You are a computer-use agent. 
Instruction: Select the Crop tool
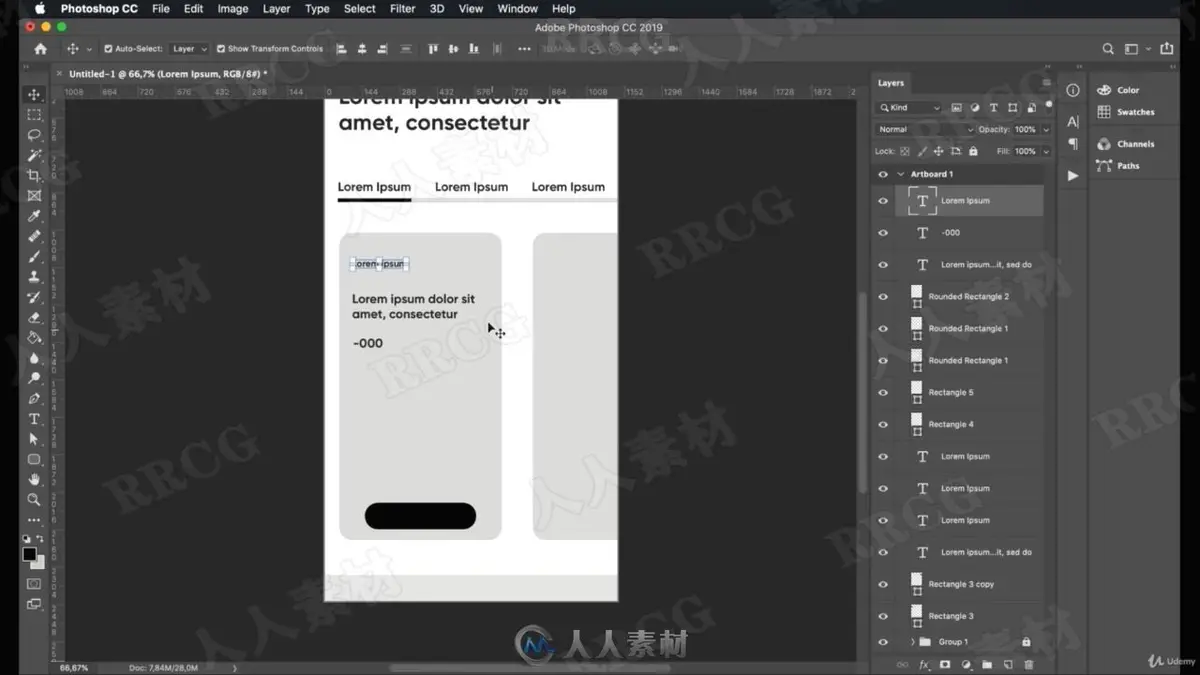(x=34, y=176)
